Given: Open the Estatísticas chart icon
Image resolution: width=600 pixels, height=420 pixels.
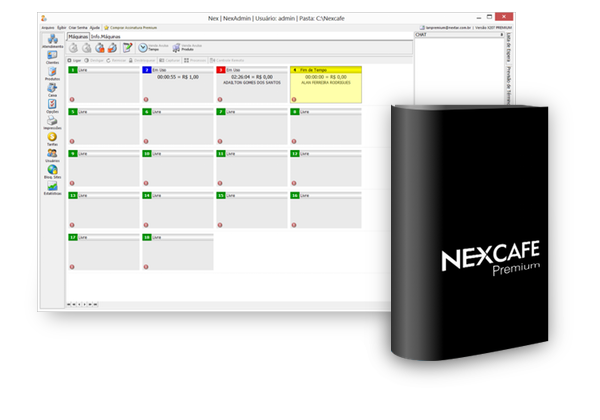Looking at the screenshot, I should 52,187.
